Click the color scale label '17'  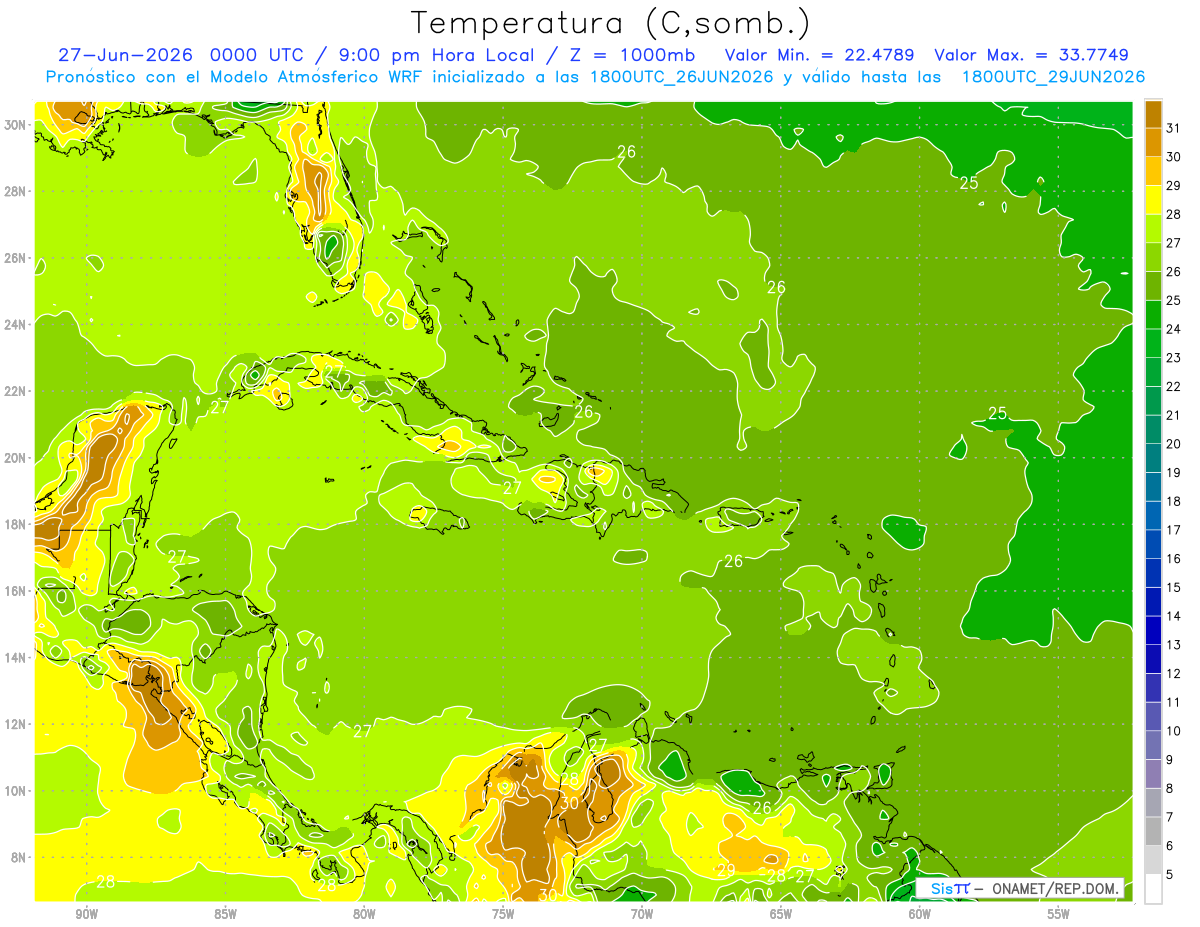coord(1174,529)
